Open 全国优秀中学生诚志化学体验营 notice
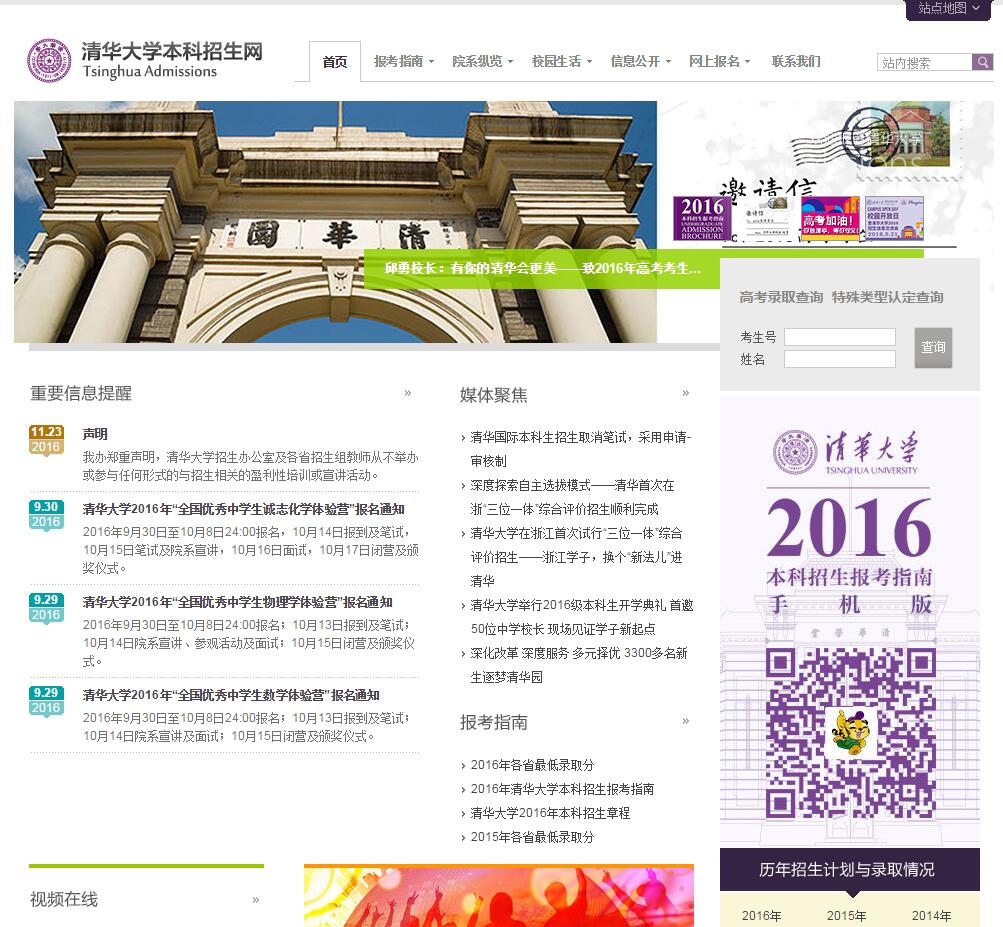This screenshot has height=927, width=1003. point(243,509)
